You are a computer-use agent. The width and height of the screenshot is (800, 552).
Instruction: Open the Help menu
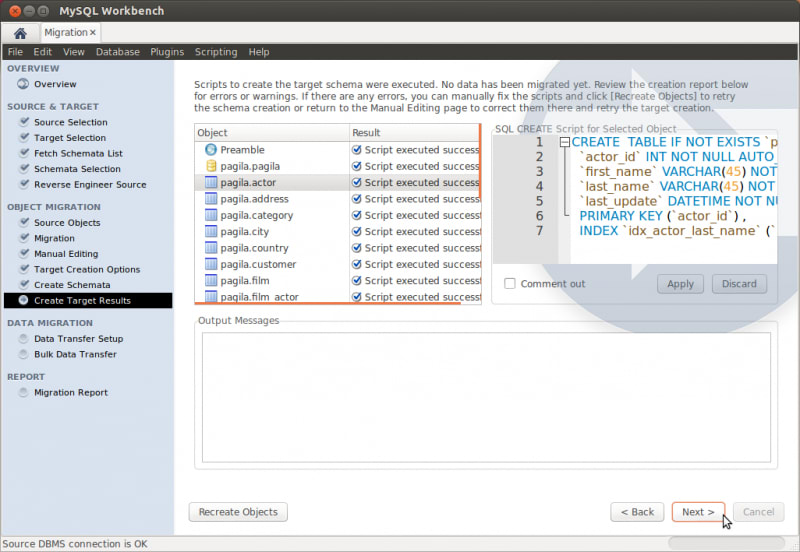click(x=259, y=52)
